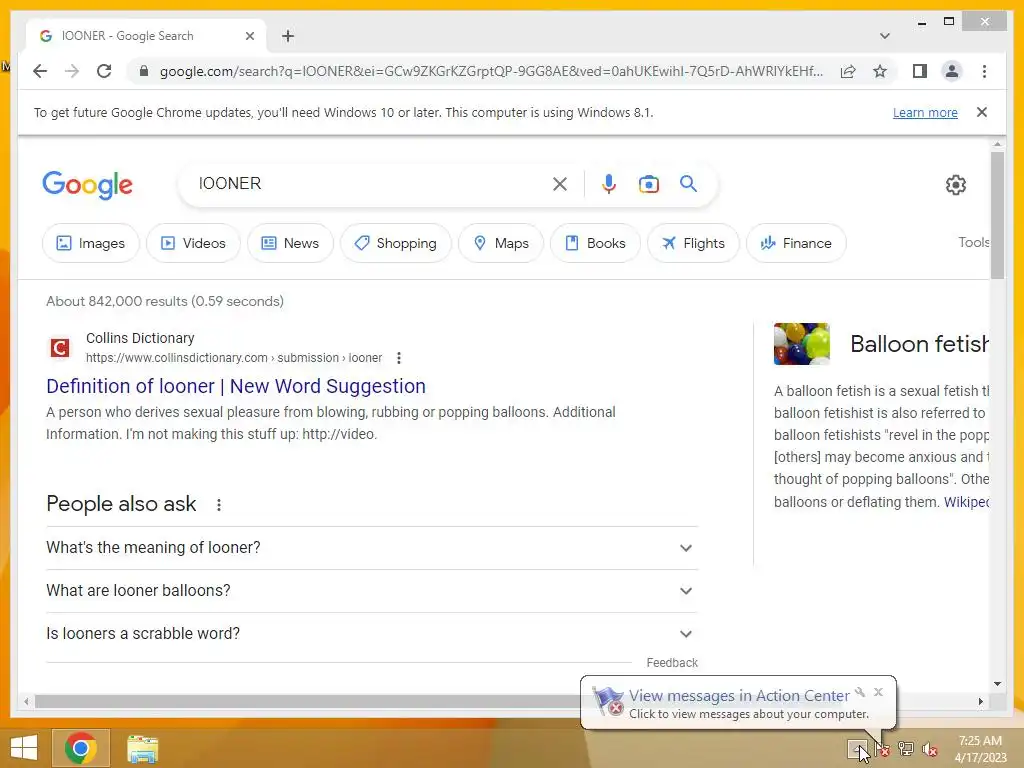Switch to Books results
The height and width of the screenshot is (768, 1024).
click(x=595, y=243)
